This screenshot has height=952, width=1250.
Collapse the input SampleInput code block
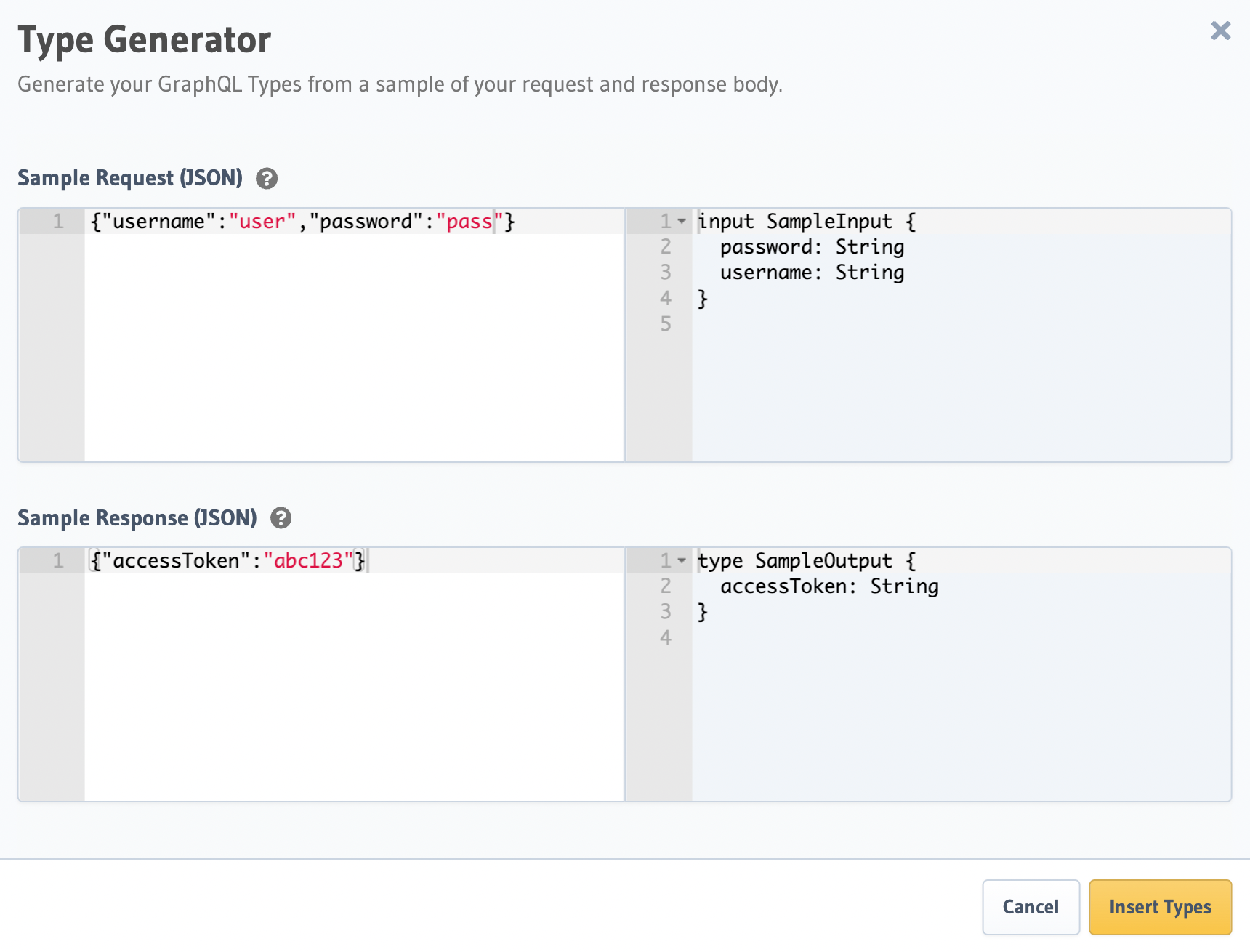click(x=682, y=221)
